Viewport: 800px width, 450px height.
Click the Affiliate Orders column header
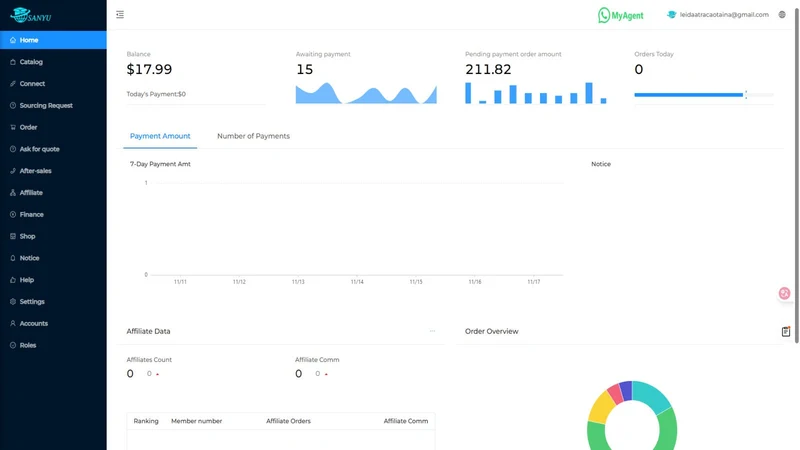point(288,421)
